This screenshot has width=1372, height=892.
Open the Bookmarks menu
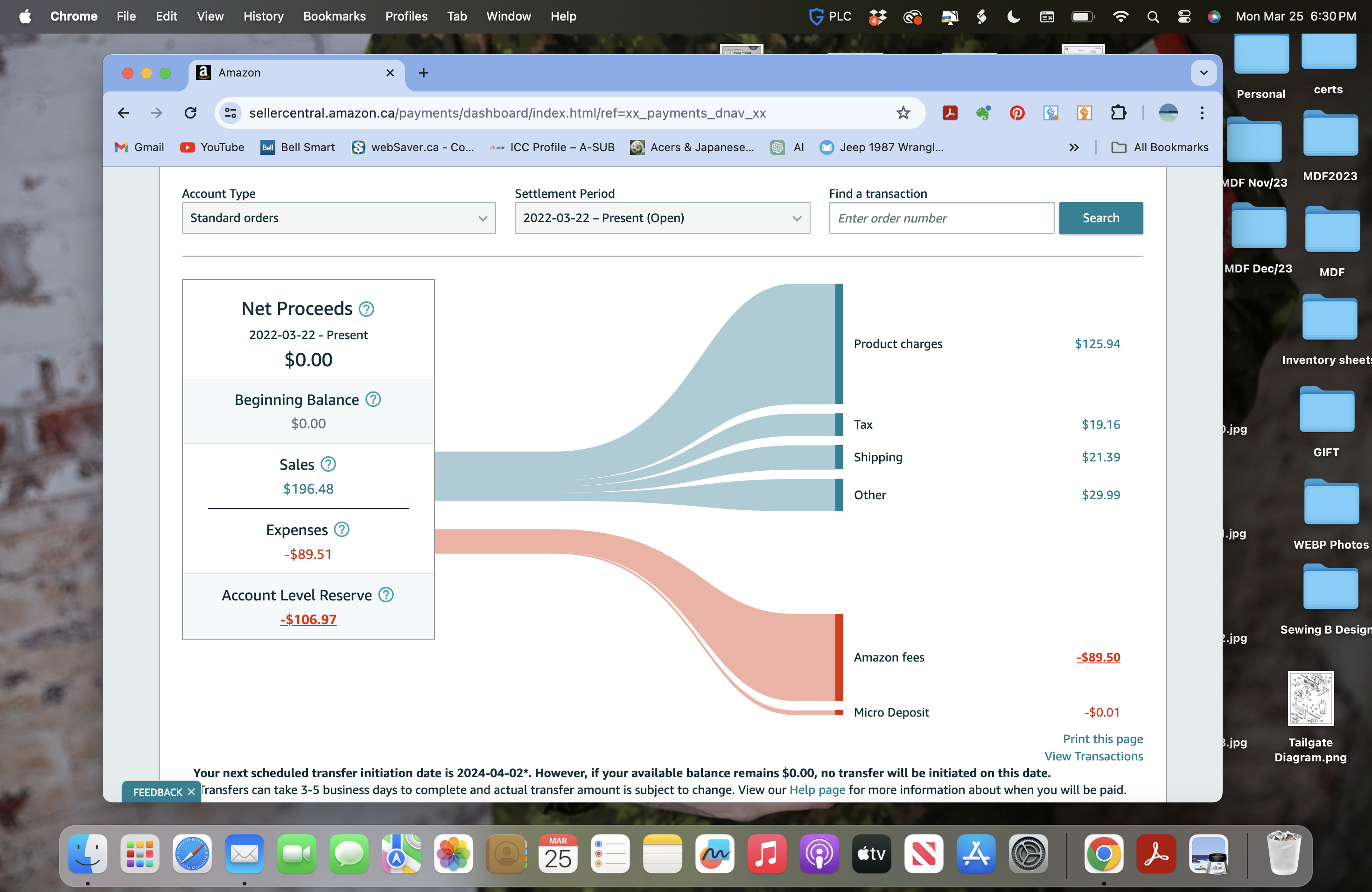tap(334, 16)
